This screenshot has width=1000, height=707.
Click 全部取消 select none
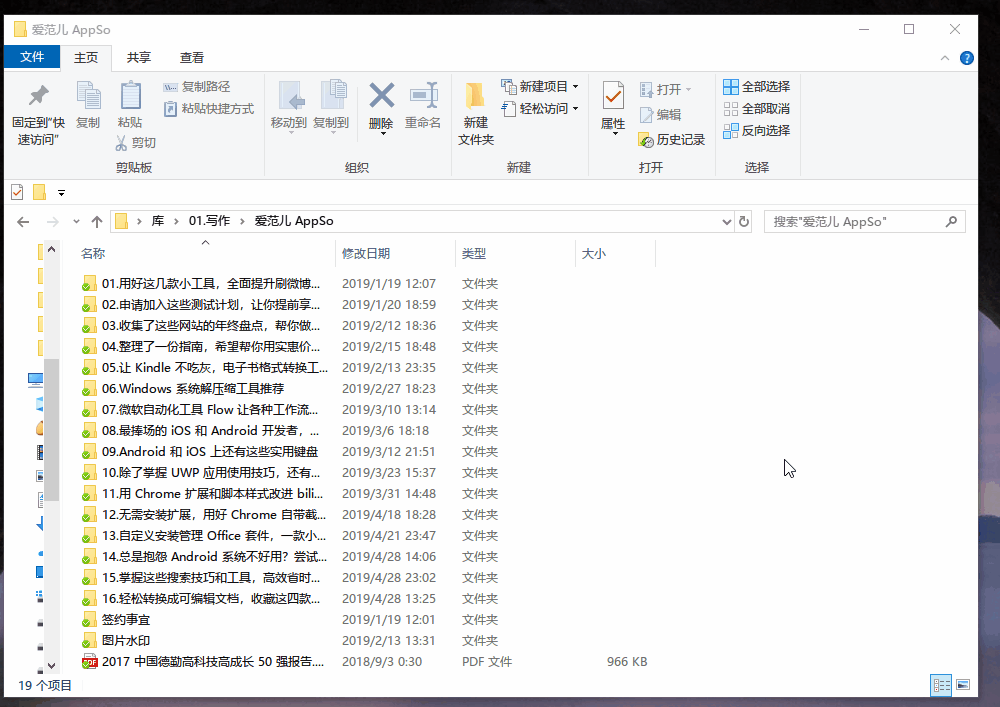coord(756,109)
